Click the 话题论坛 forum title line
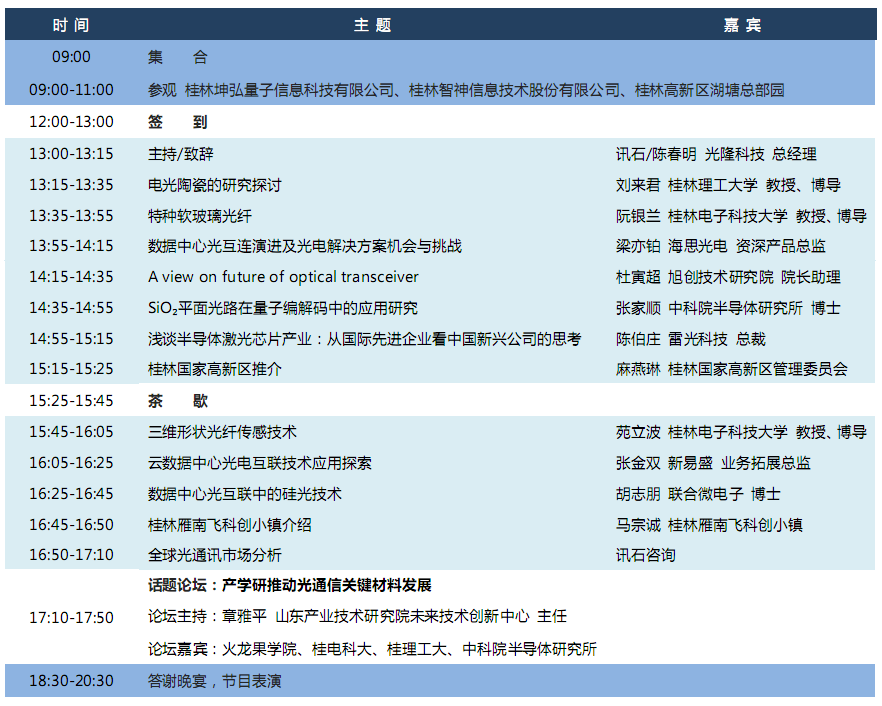 [x=290, y=585]
